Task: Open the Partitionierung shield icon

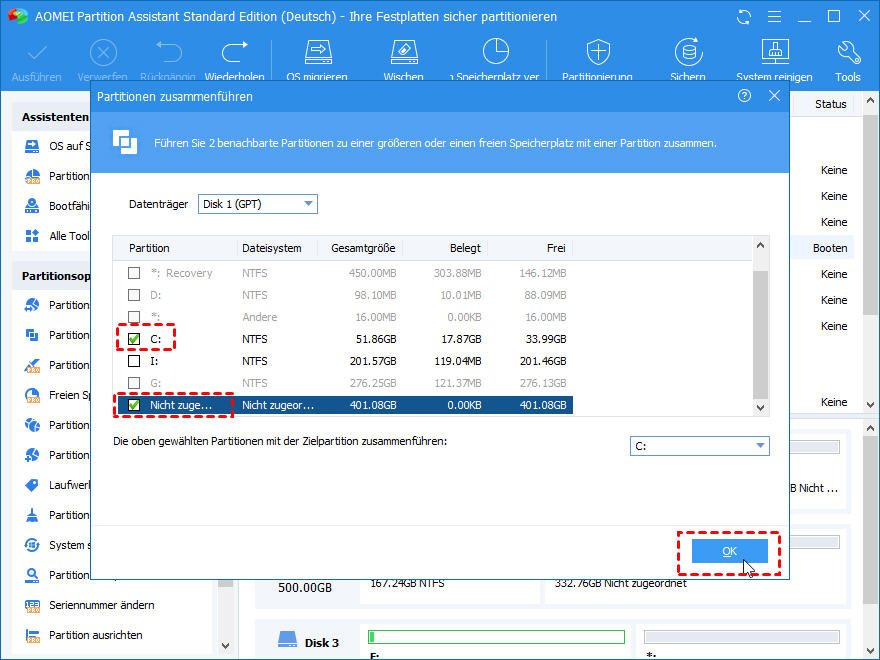Action: coord(597,53)
